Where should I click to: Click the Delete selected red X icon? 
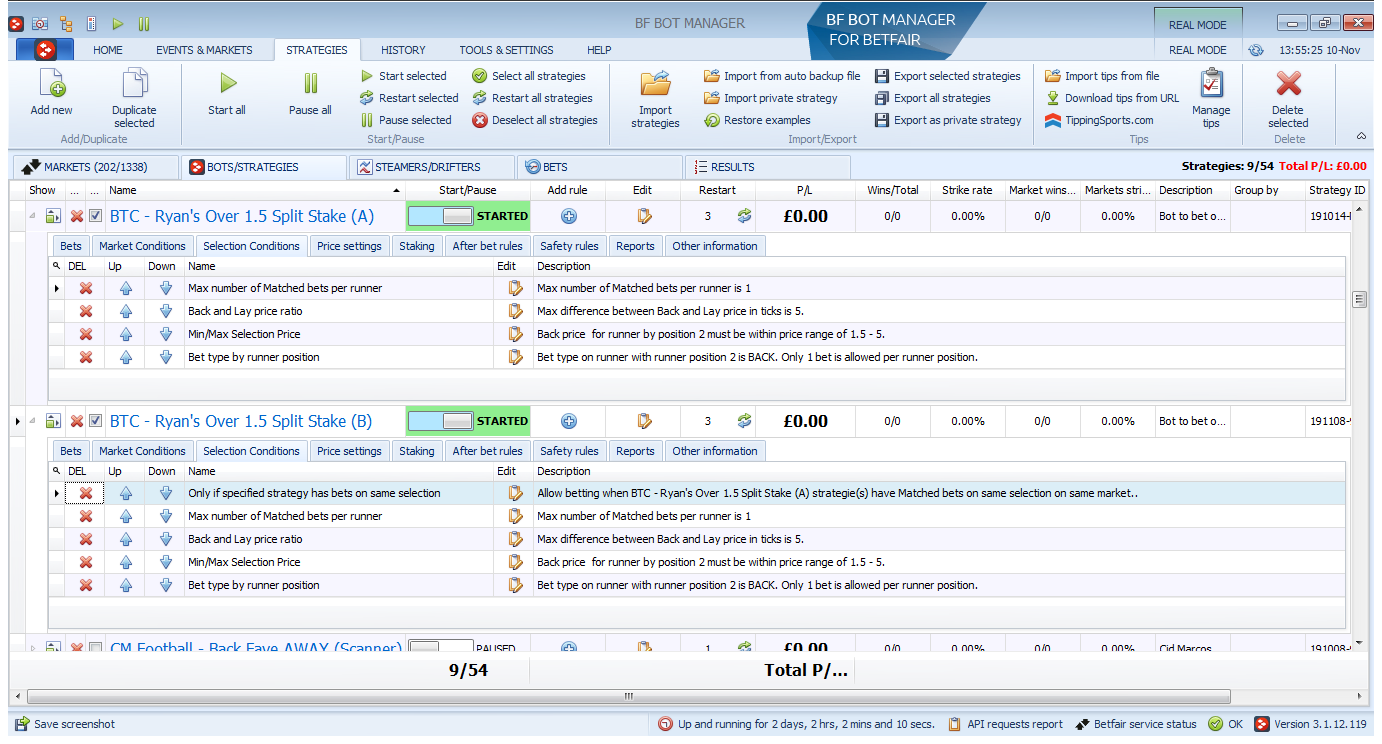1288,84
